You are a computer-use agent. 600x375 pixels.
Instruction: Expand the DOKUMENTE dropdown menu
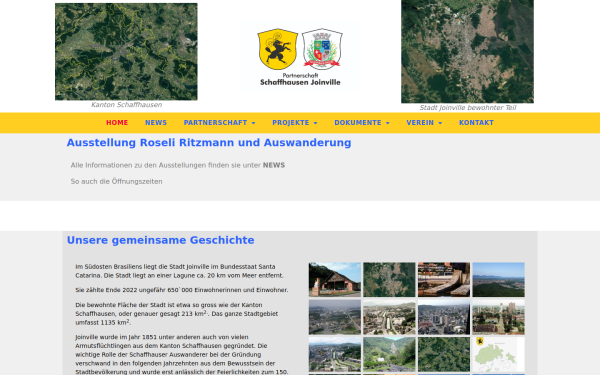tap(362, 123)
